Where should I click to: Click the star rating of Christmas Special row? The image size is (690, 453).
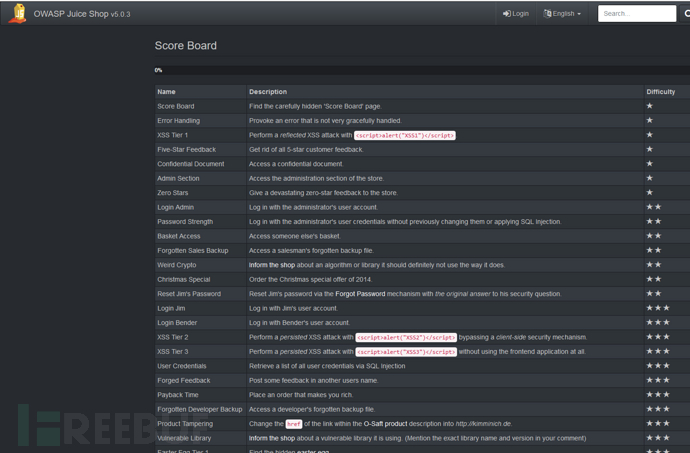point(653,279)
